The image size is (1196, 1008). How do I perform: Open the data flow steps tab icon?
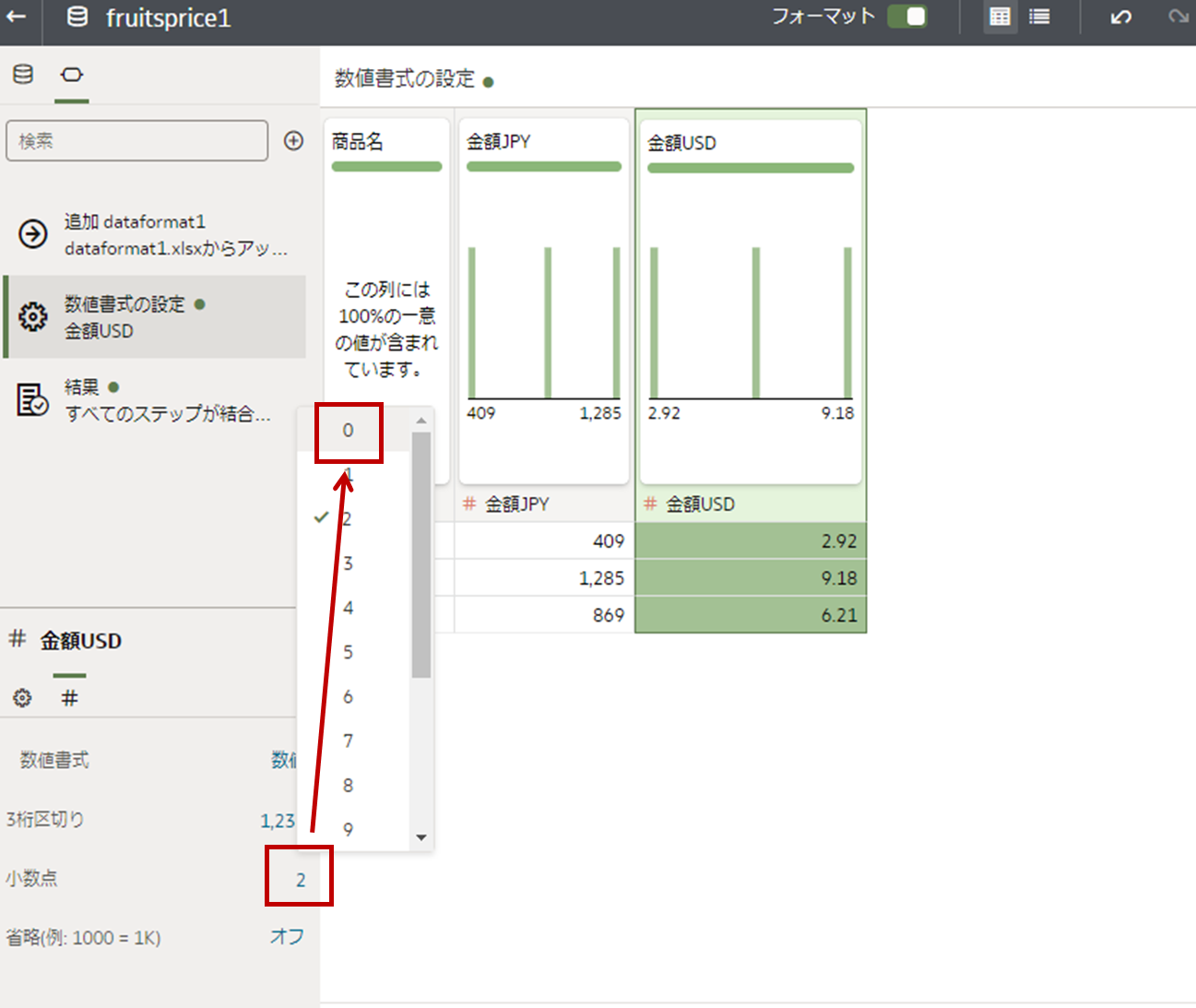coord(71,75)
